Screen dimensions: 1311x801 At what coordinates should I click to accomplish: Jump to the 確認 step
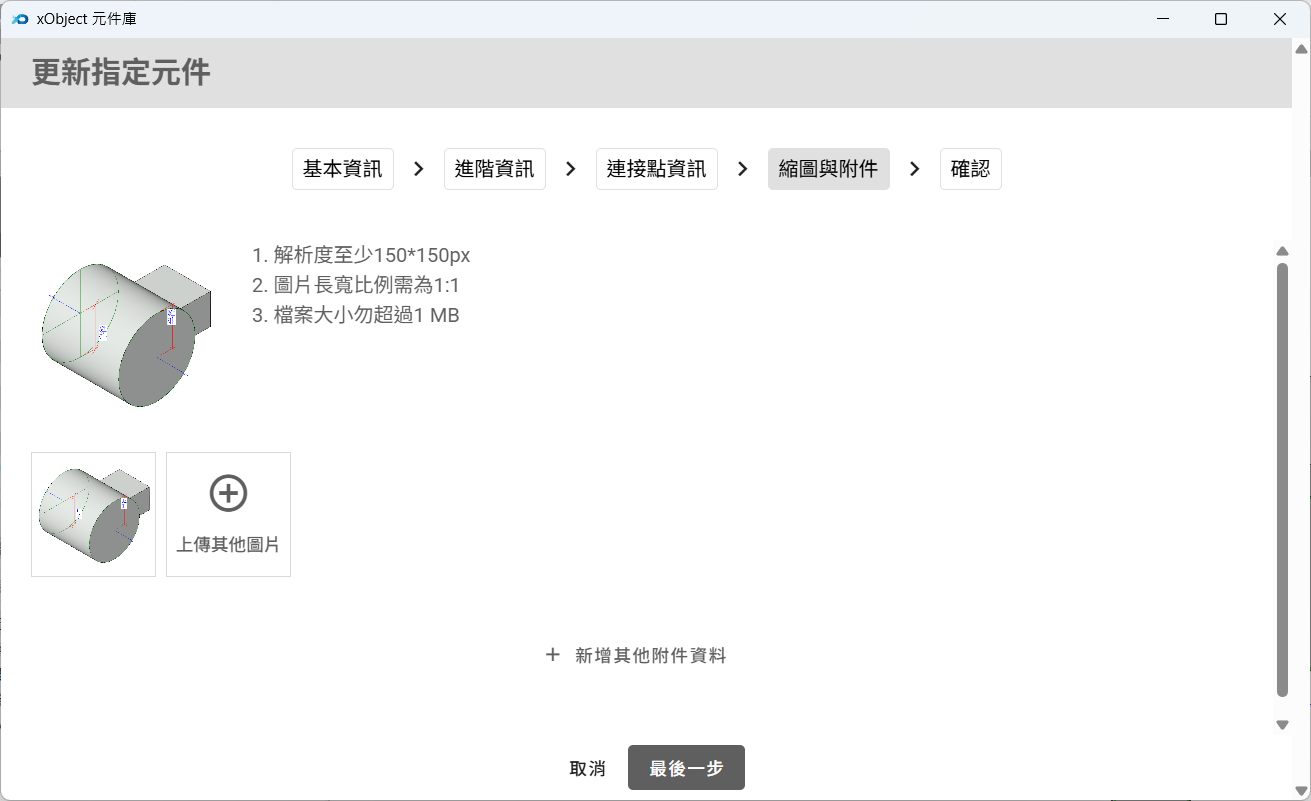[x=970, y=169]
